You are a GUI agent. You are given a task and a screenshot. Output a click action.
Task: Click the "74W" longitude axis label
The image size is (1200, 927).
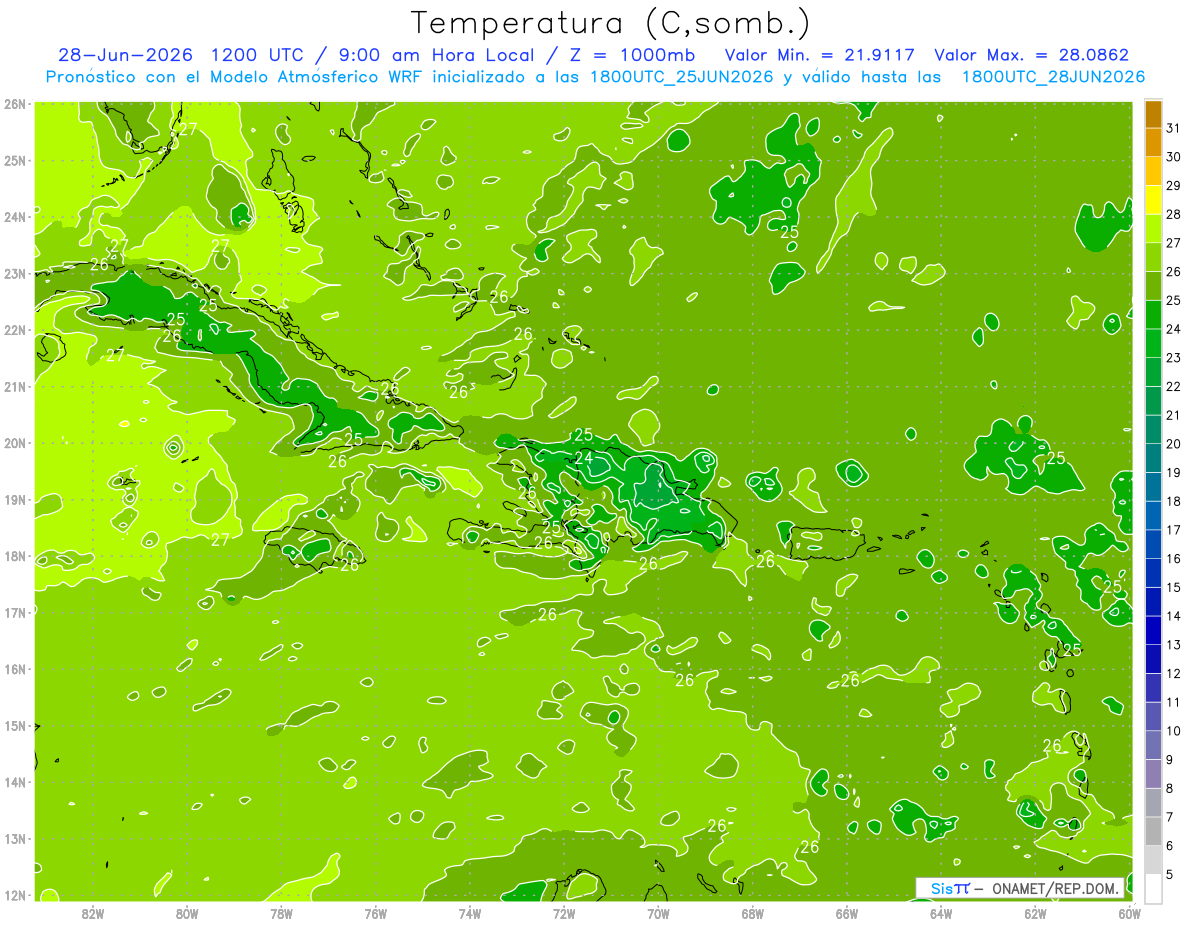[470, 913]
